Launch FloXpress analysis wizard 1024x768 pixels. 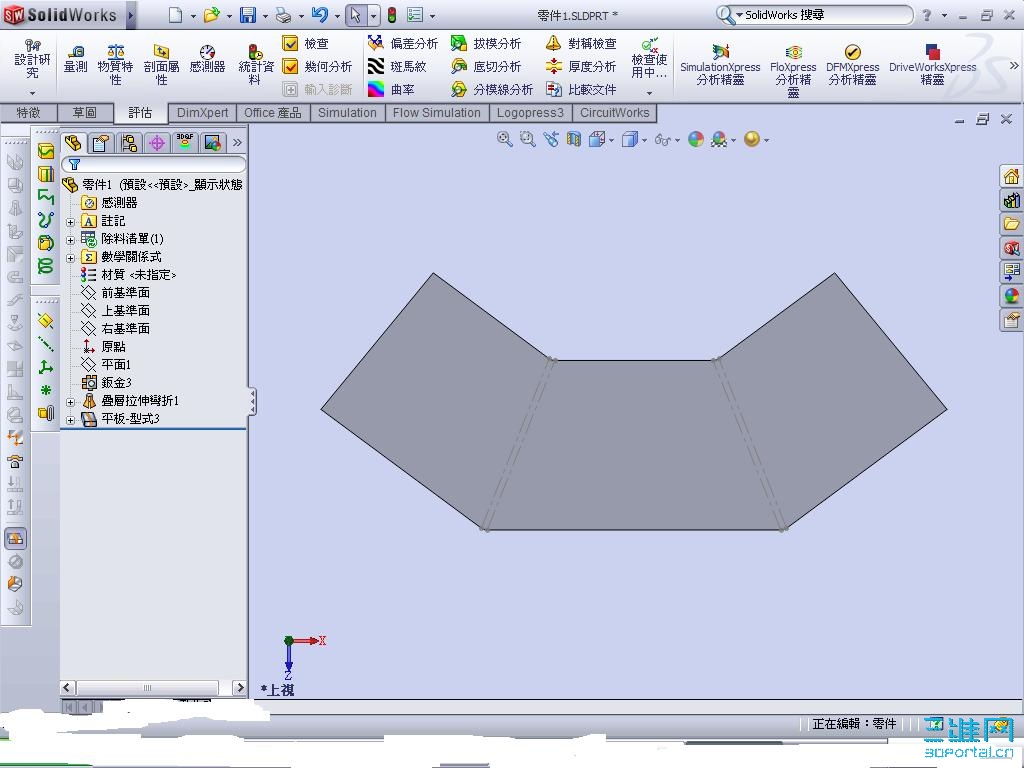(x=793, y=69)
